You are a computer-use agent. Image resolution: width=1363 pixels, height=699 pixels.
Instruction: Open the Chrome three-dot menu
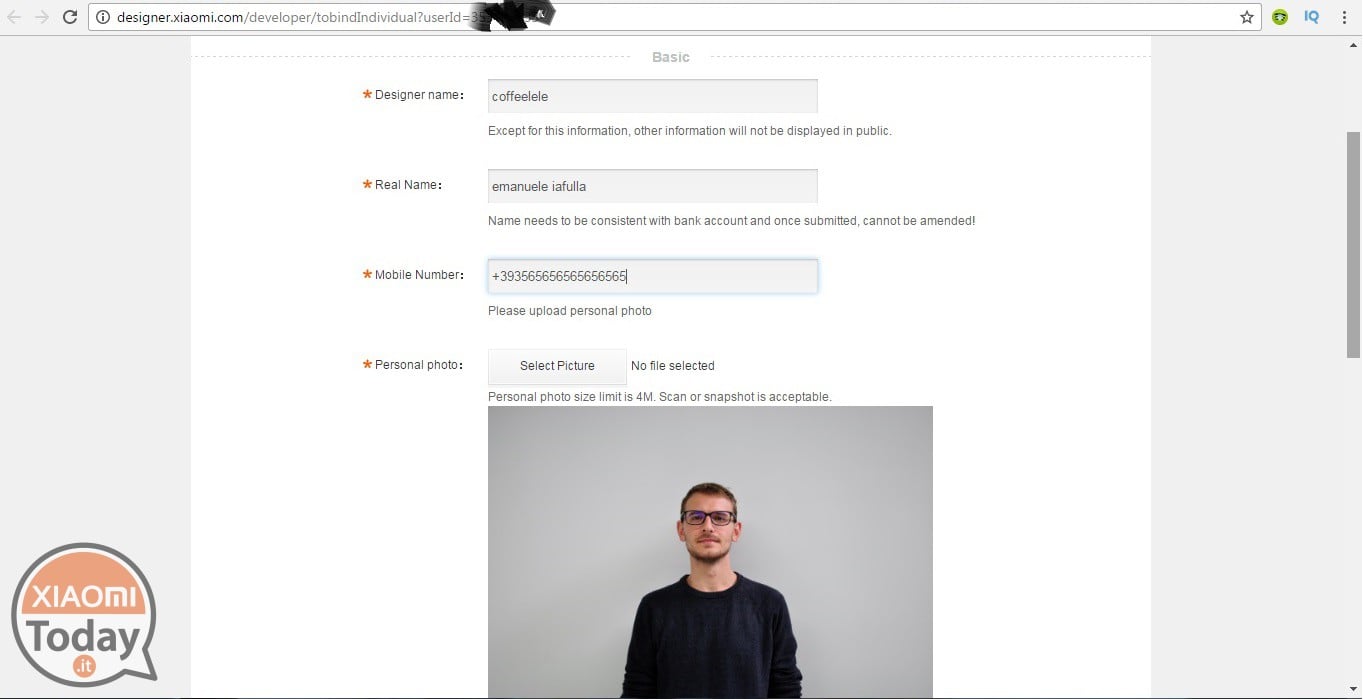click(1344, 17)
